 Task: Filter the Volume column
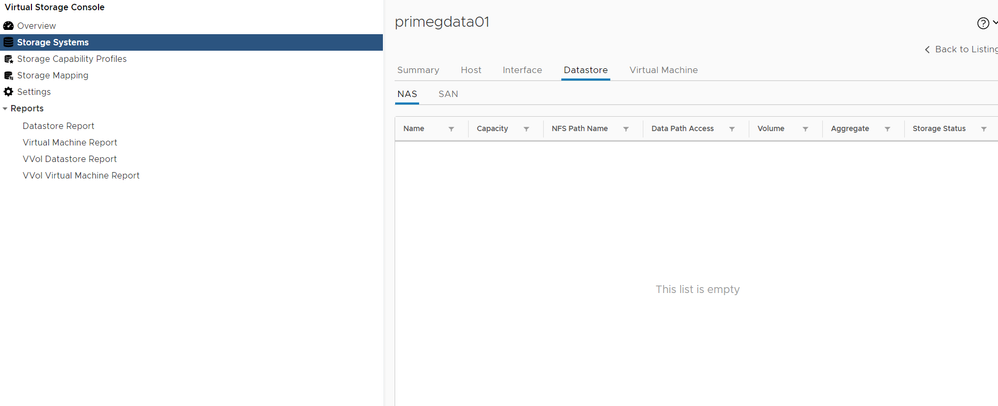tap(805, 129)
